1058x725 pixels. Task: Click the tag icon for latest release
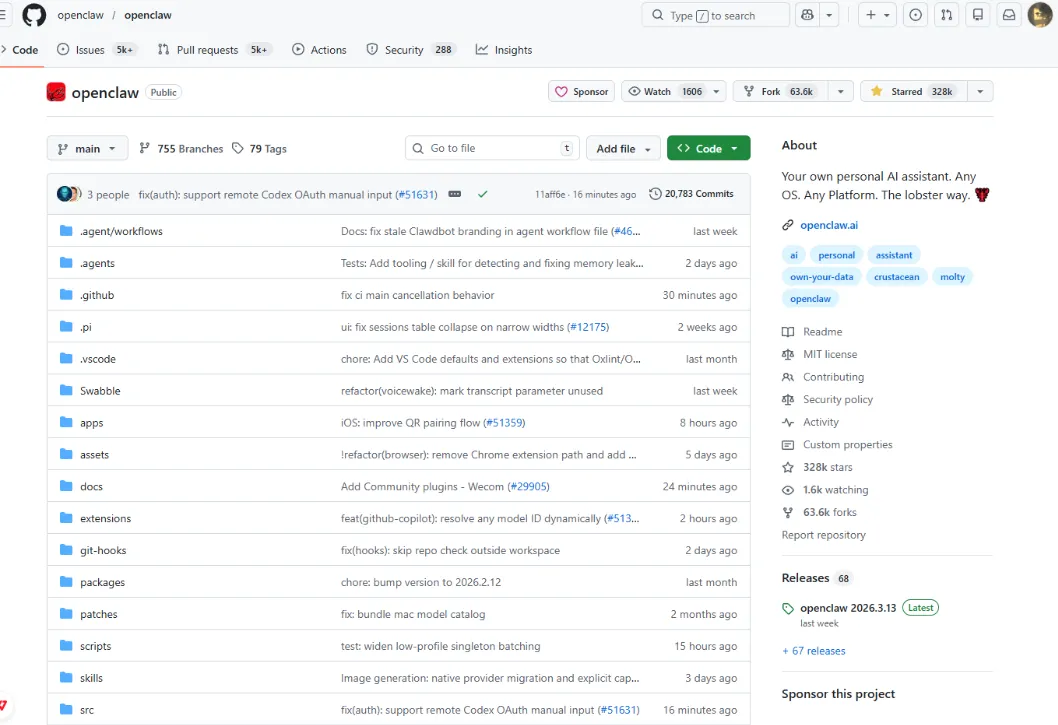click(x=787, y=608)
